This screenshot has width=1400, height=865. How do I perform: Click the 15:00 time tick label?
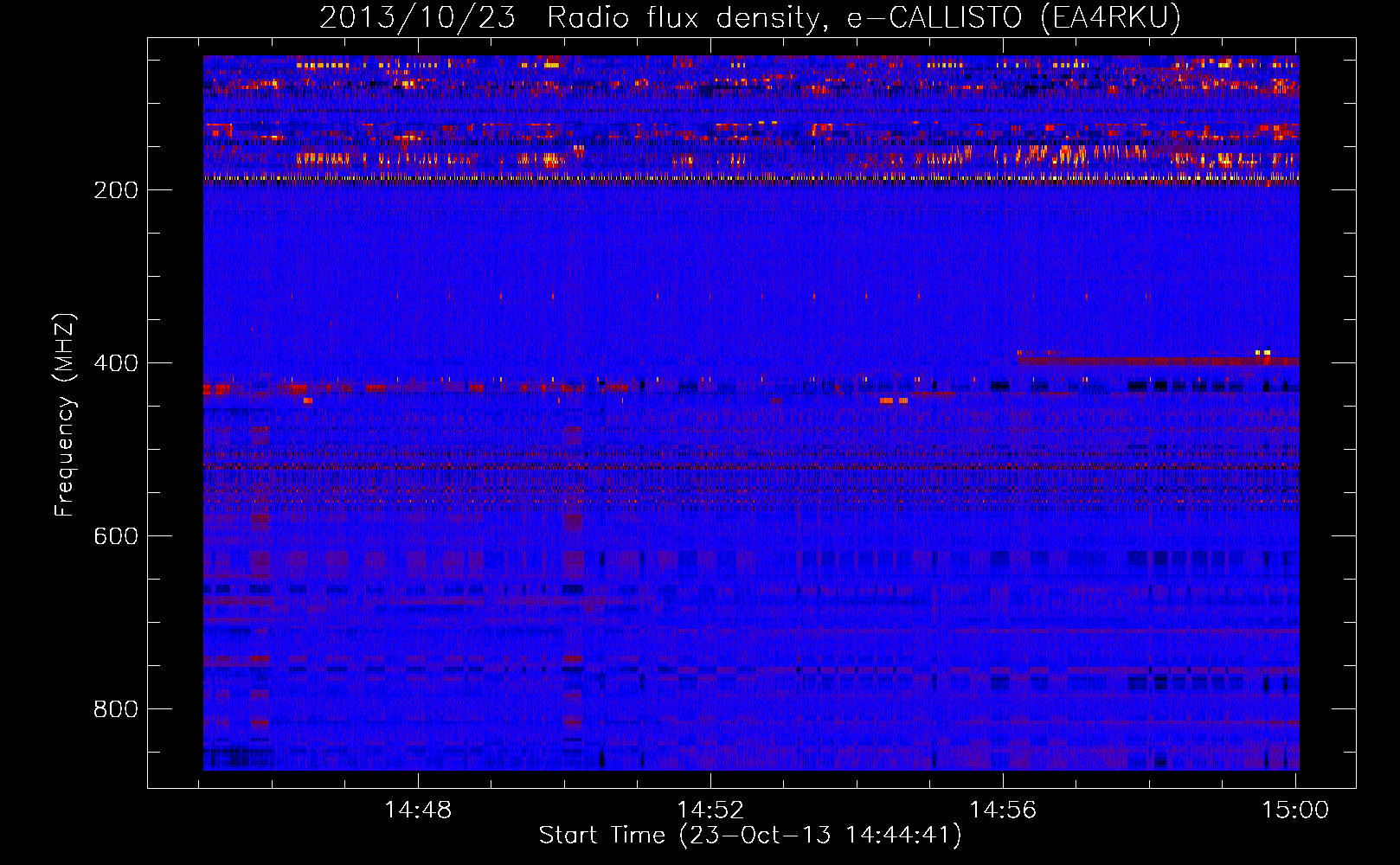(x=1295, y=811)
